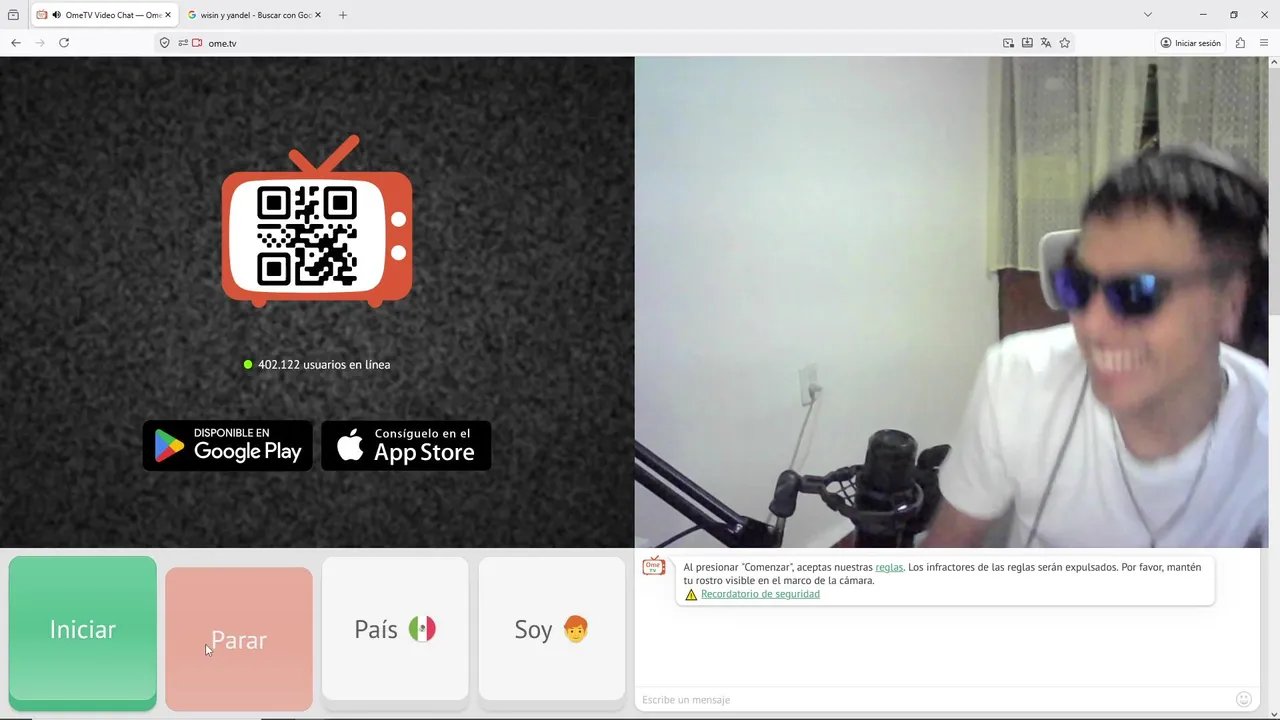Click the Apple logo on App Store badge
This screenshot has height=720, width=1280.
click(350, 445)
